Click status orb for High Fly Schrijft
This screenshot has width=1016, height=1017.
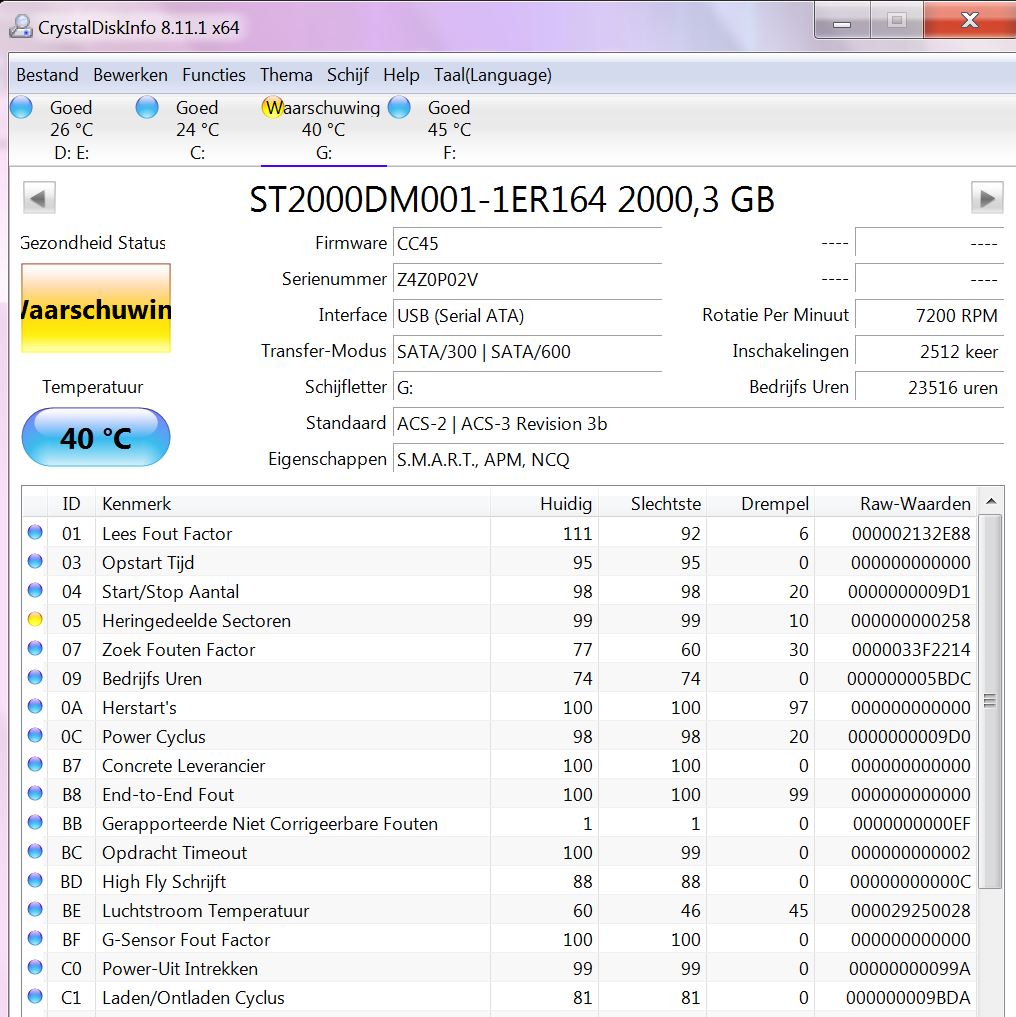click(35, 881)
